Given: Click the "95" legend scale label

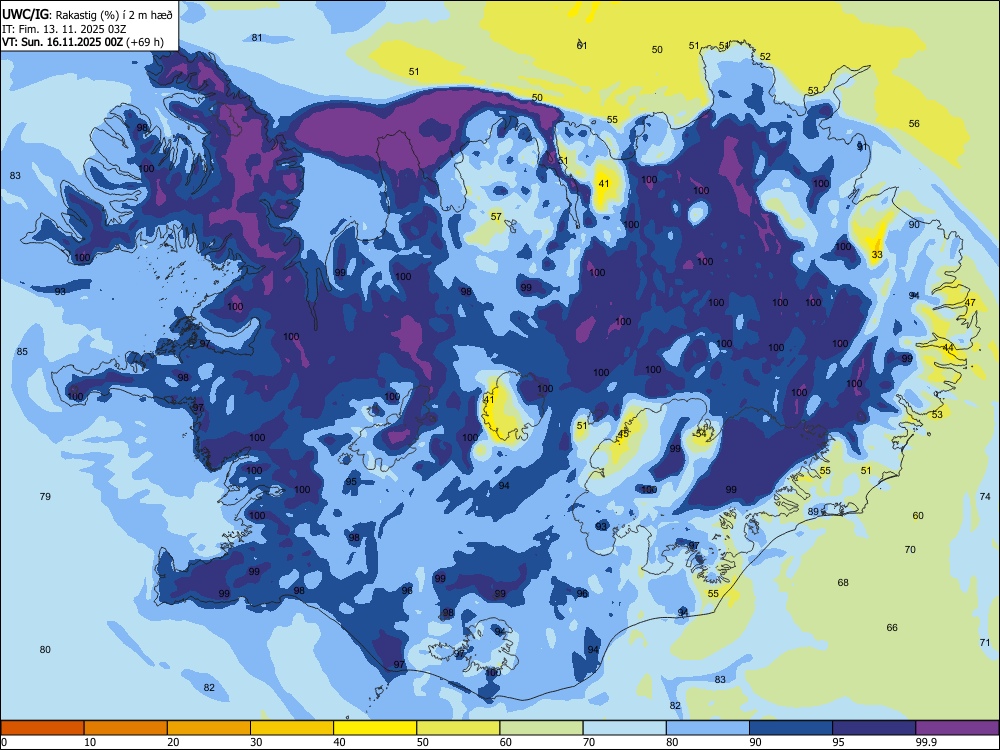Looking at the screenshot, I should [839, 742].
